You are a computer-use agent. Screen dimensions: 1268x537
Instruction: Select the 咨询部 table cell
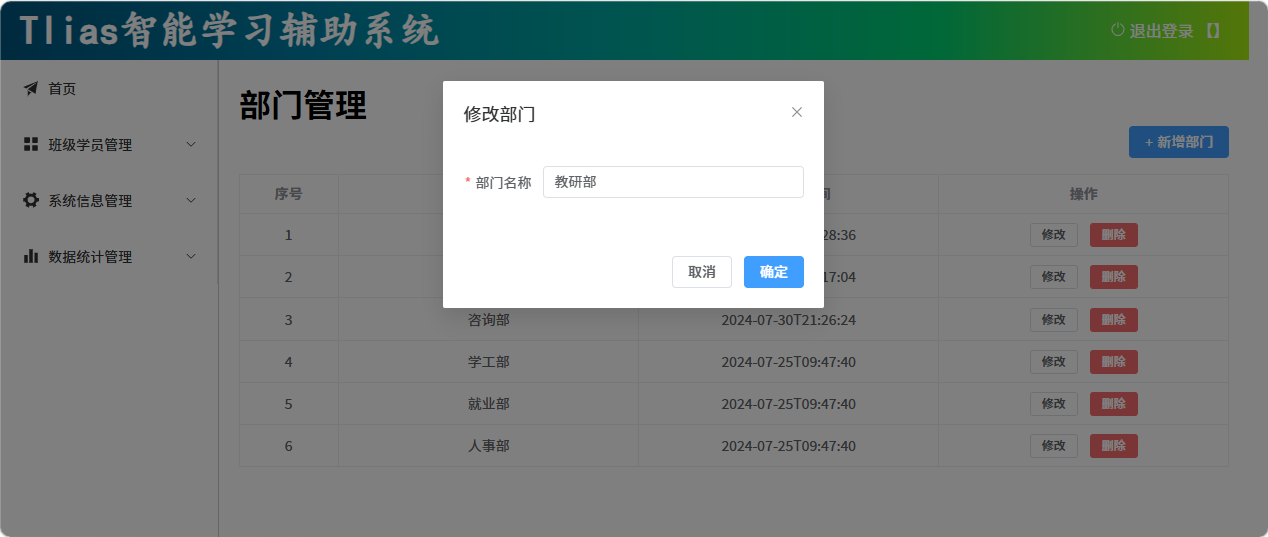pyautogui.click(x=489, y=320)
